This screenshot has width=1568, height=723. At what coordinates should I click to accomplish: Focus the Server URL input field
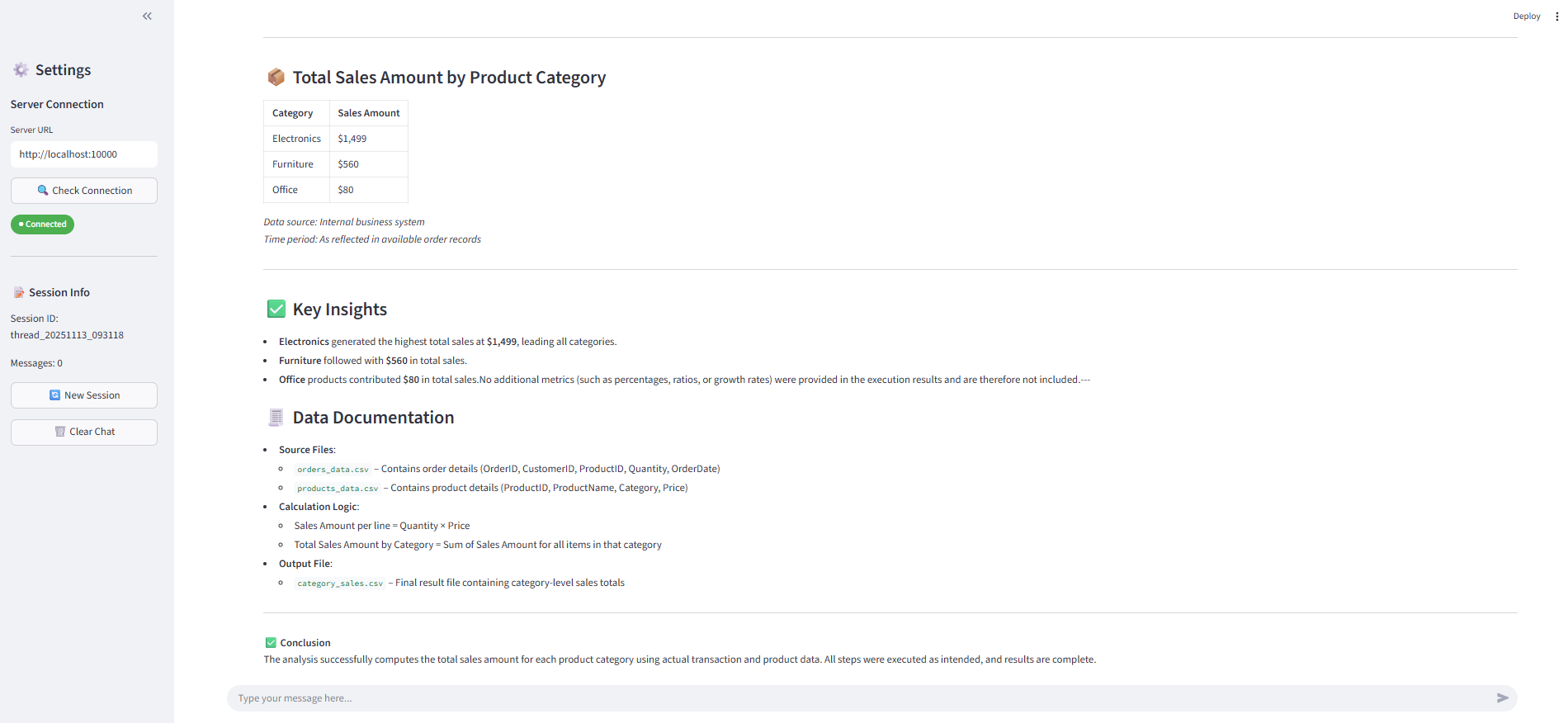pos(84,154)
